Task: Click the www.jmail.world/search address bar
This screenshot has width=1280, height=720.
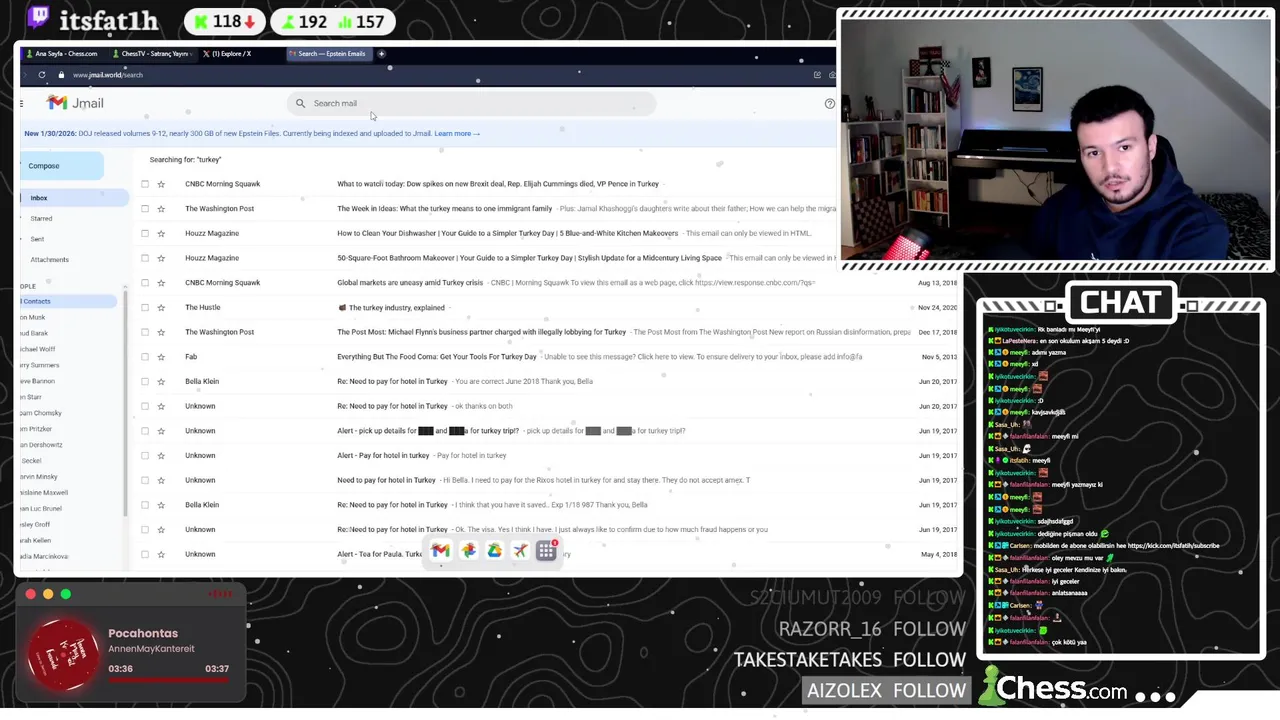Action: coord(108,75)
